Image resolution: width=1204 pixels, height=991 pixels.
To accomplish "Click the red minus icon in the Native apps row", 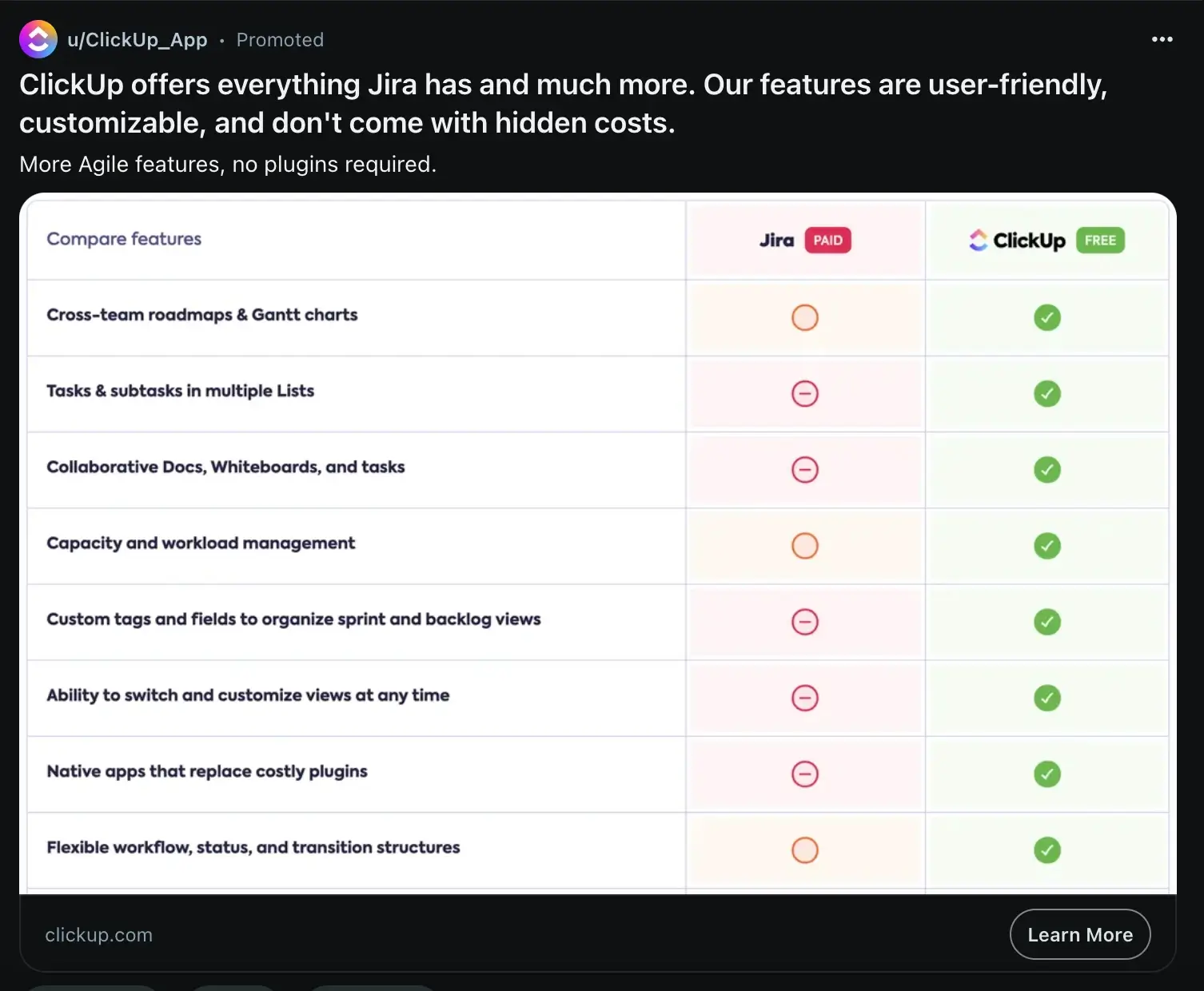I will (x=805, y=774).
